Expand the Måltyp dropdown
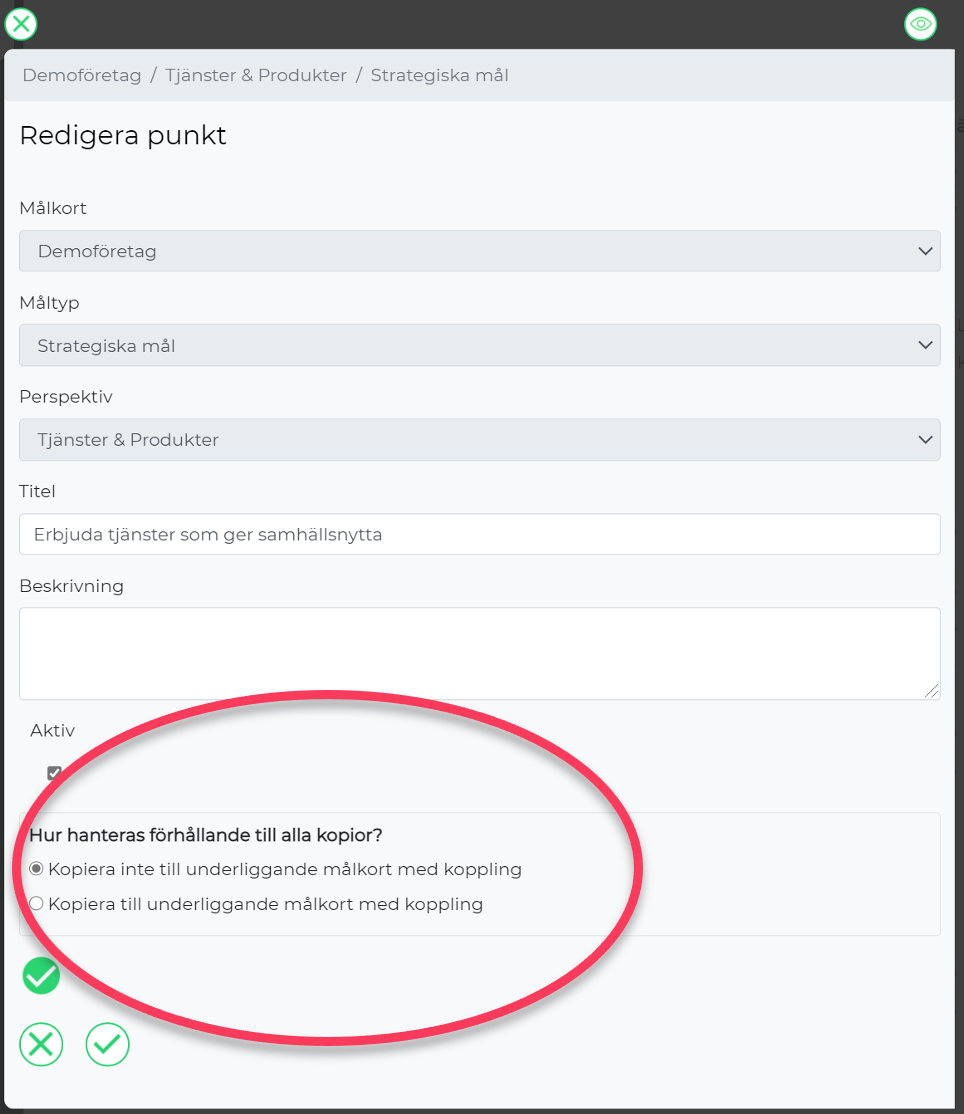The image size is (964, 1114). click(480, 345)
